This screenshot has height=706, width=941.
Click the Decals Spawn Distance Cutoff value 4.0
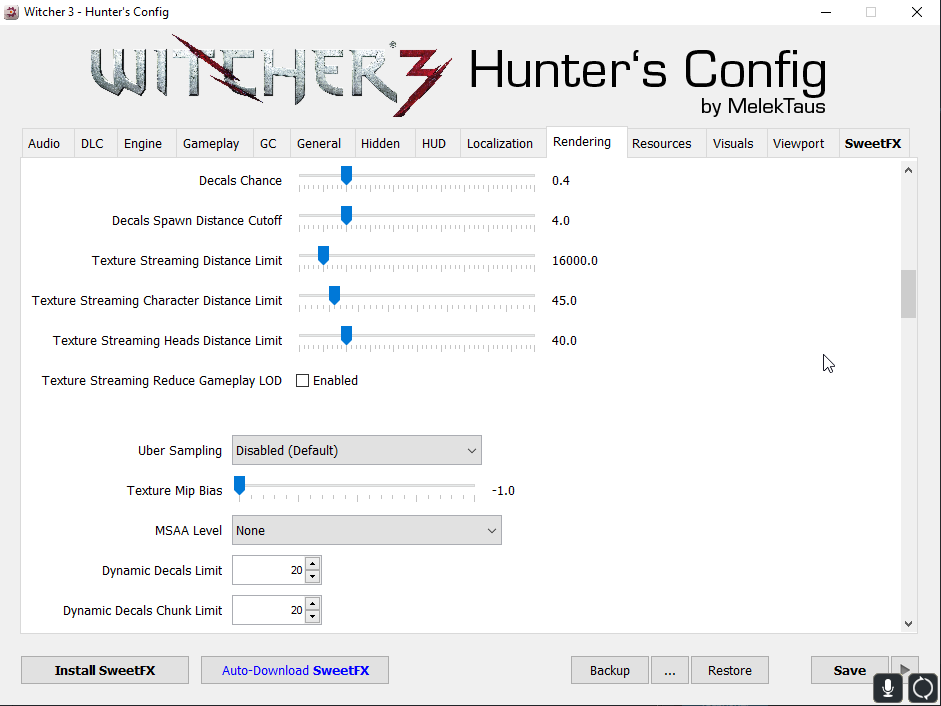(561, 221)
